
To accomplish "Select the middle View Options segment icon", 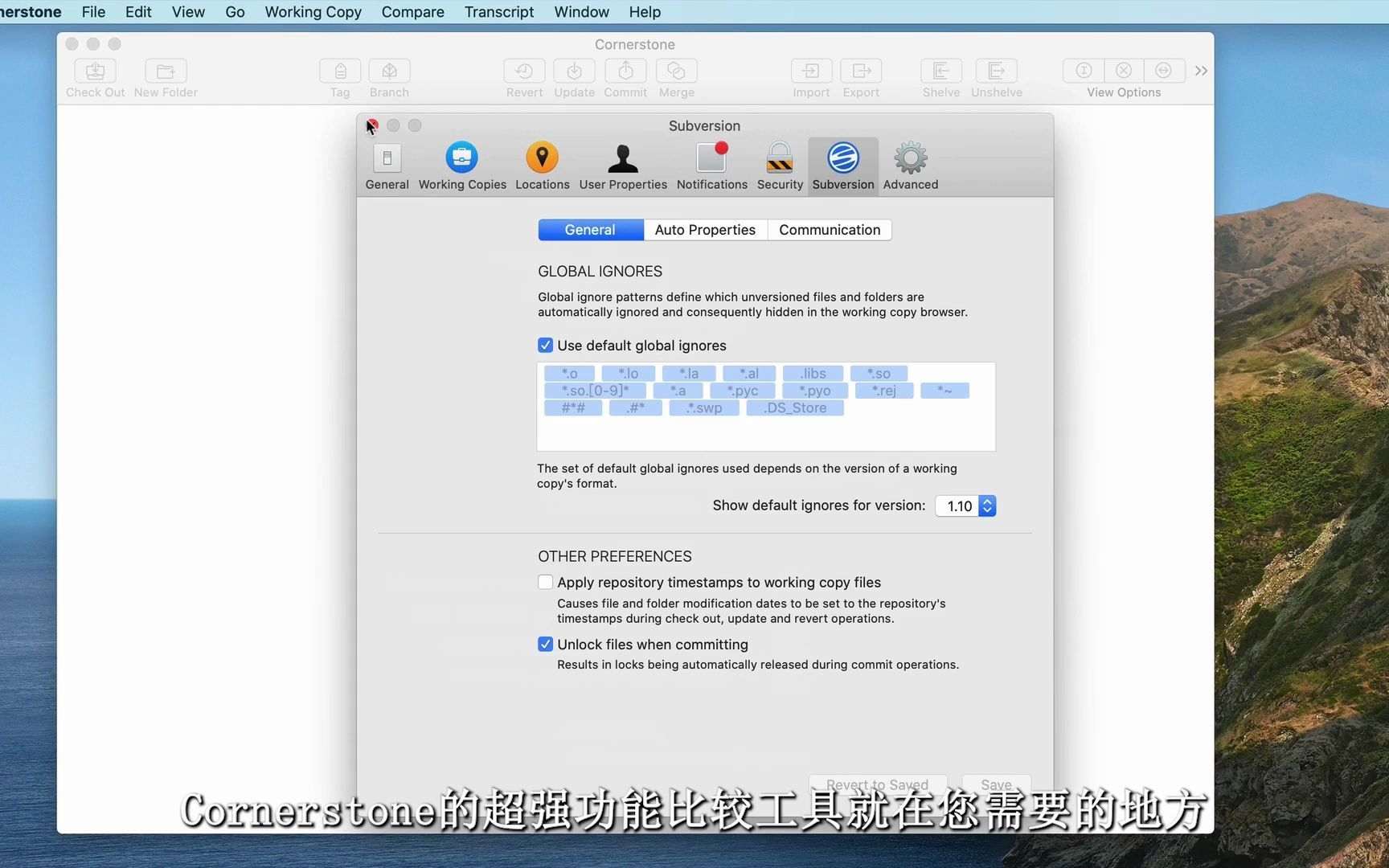I will 1124,71.
